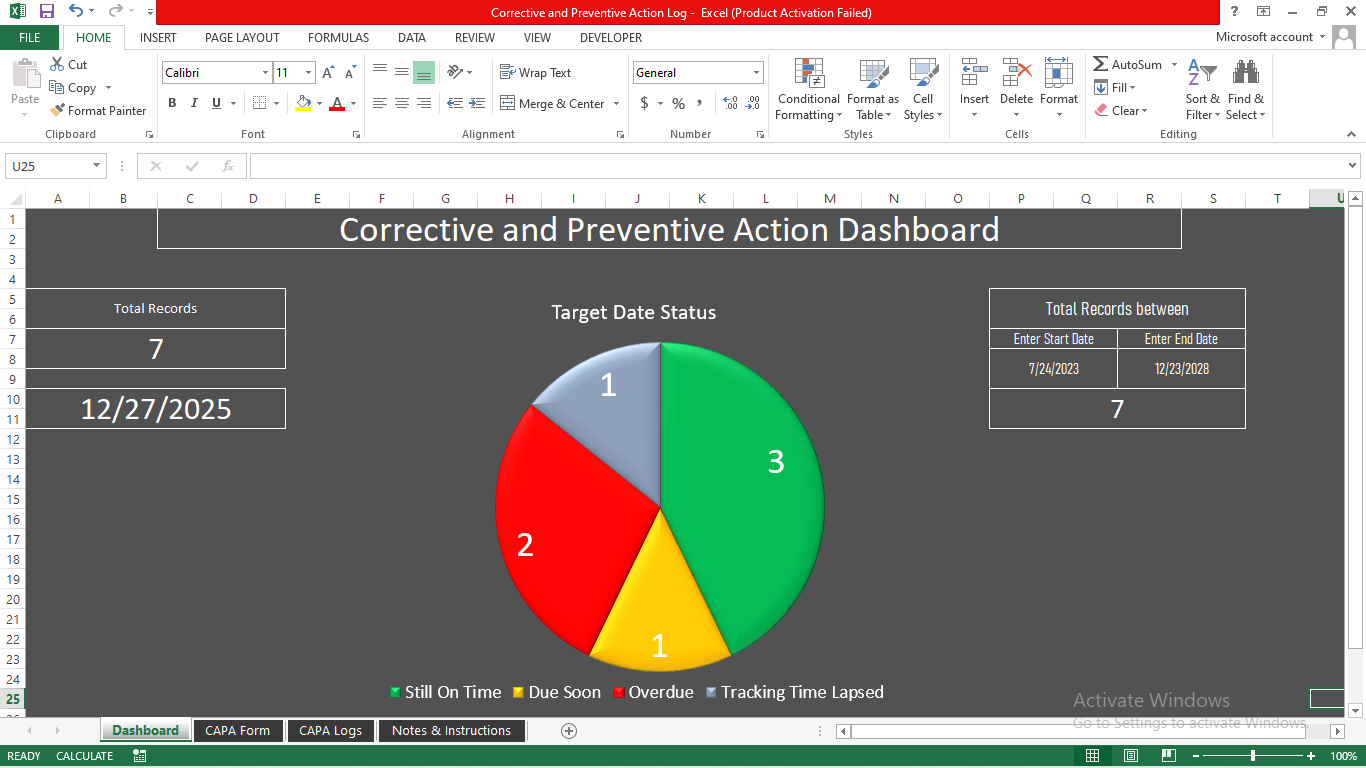Open the PAGE LAYOUT ribbon tab
Viewport: 1366px width, 768px height.
(242, 38)
